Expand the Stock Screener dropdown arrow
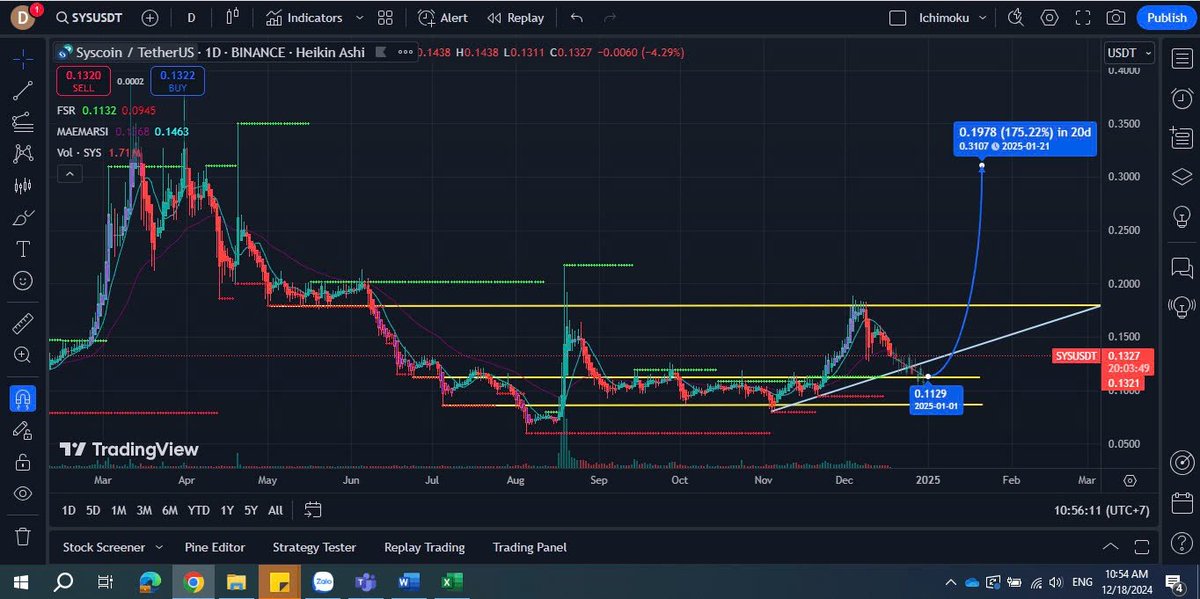1200x599 pixels. (158, 548)
